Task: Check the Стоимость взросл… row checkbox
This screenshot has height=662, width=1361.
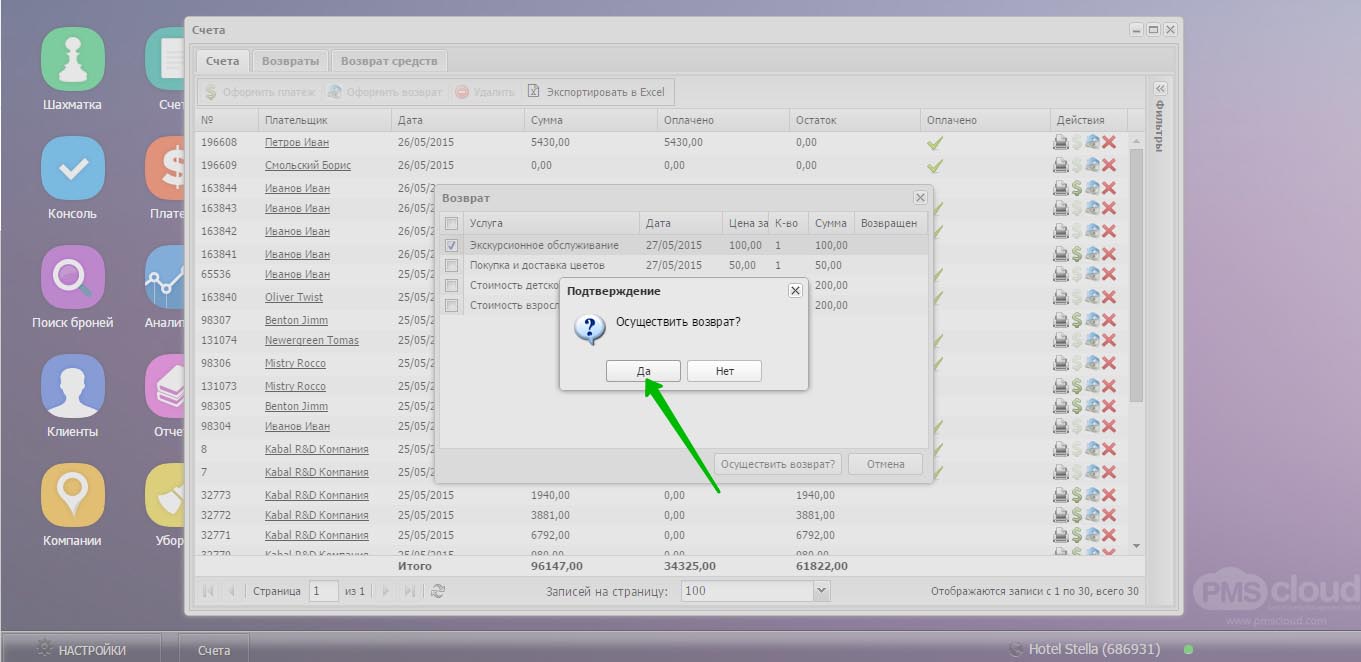Action: [x=451, y=305]
